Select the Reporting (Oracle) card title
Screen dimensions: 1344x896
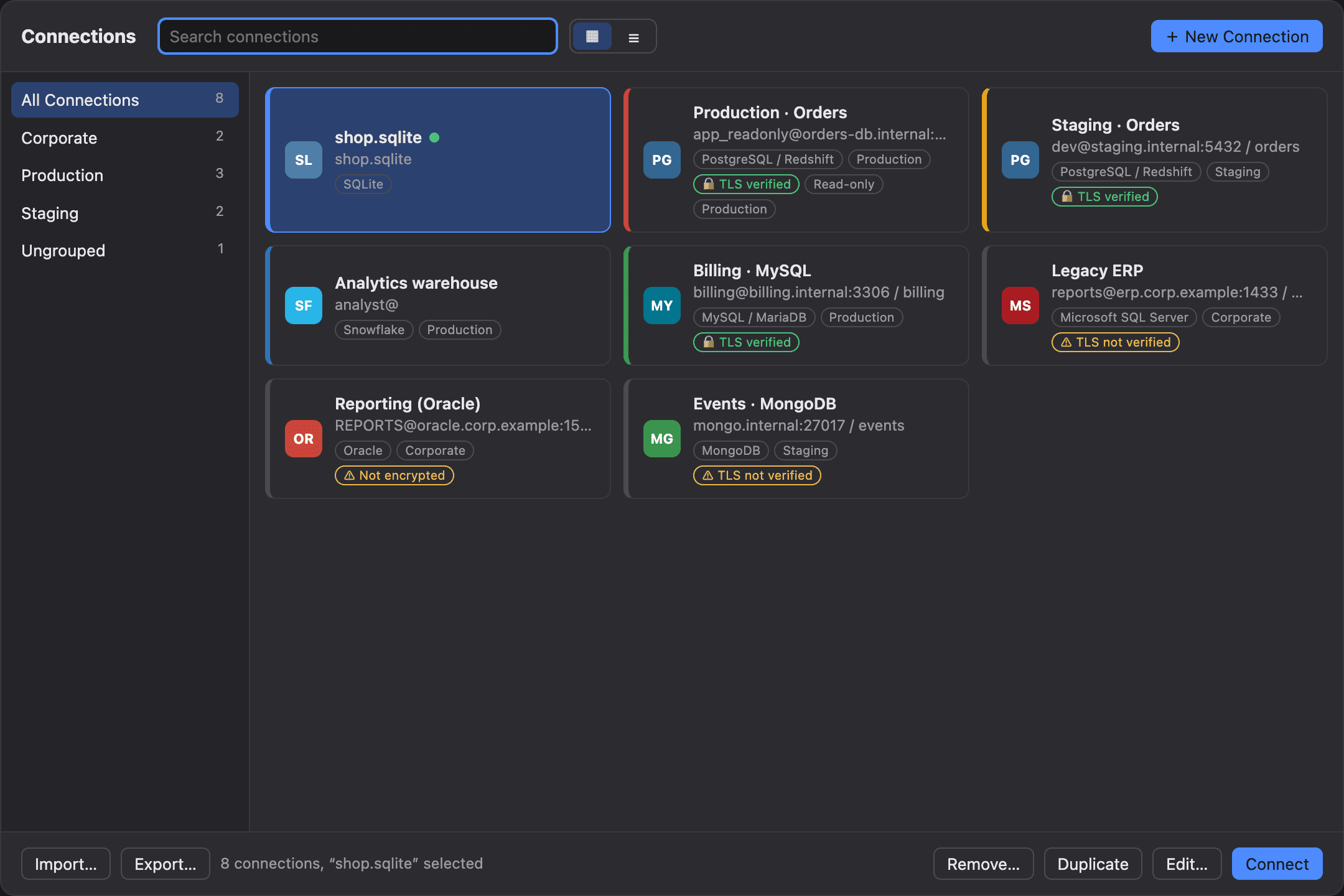(x=408, y=404)
